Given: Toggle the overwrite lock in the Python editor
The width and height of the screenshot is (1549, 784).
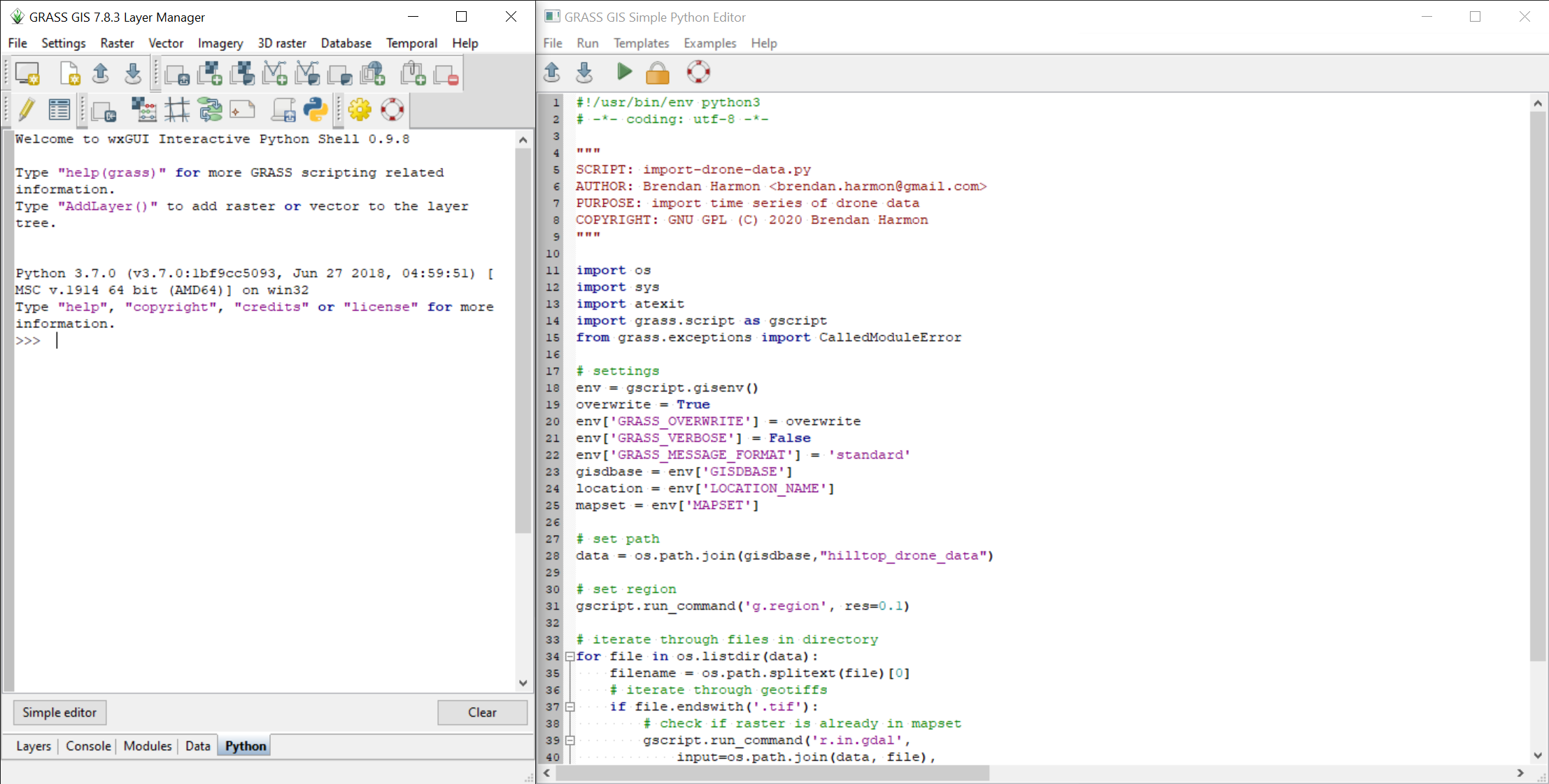Looking at the screenshot, I should (x=657, y=71).
